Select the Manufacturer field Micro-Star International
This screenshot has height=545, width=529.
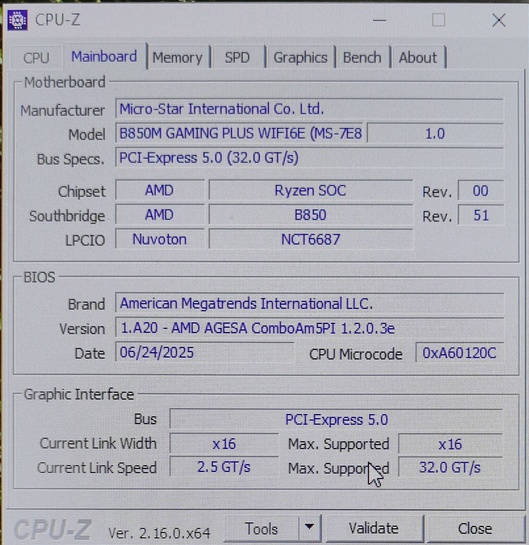(309, 109)
